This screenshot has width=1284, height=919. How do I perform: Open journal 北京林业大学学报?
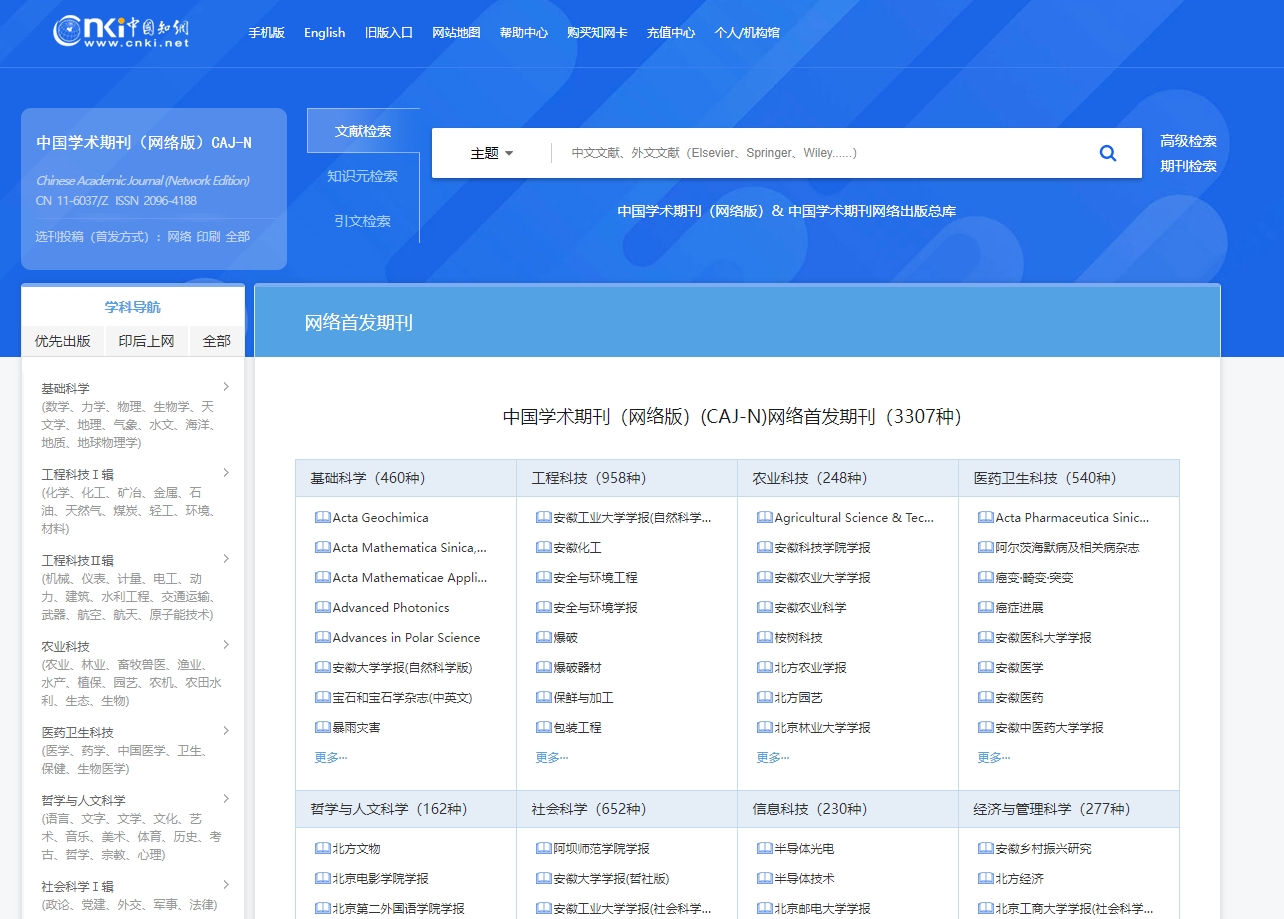click(x=822, y=728)
